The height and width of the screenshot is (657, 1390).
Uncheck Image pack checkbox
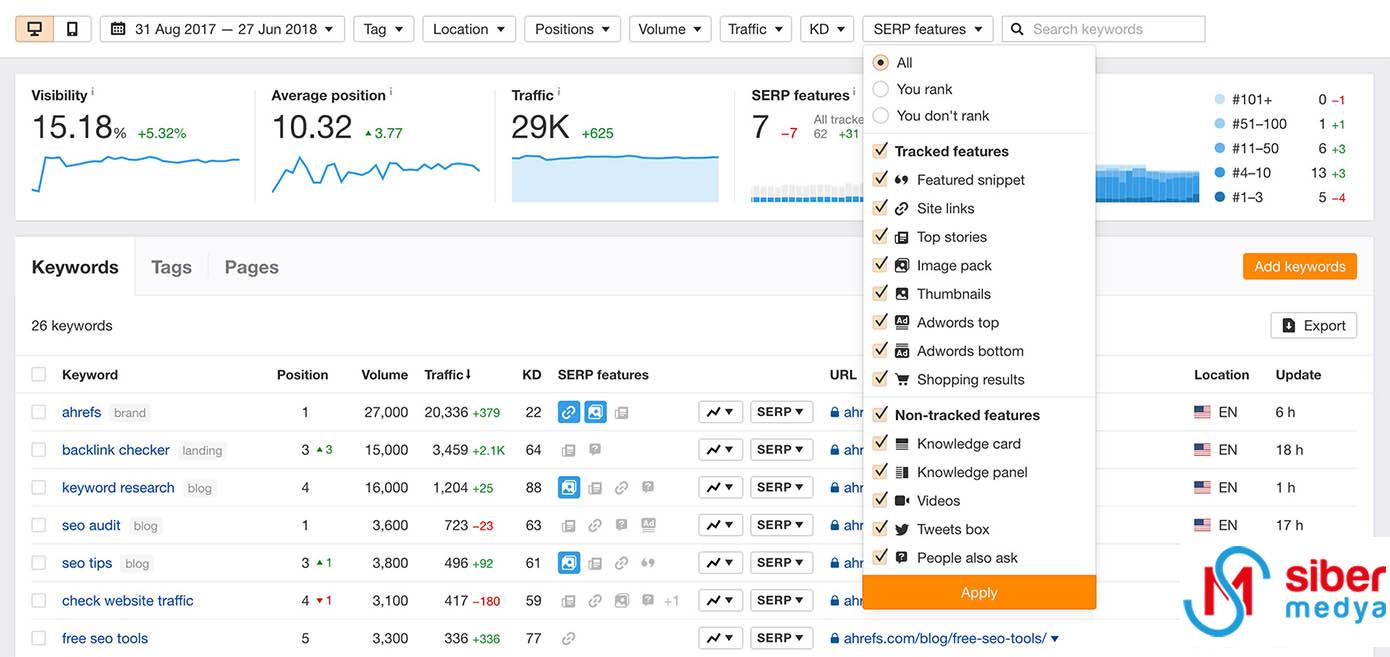pos(880,265)
